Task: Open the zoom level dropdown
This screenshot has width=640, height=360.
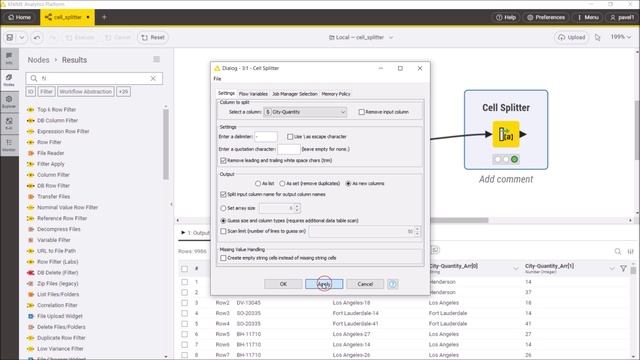Action: (x=620, y=37)
